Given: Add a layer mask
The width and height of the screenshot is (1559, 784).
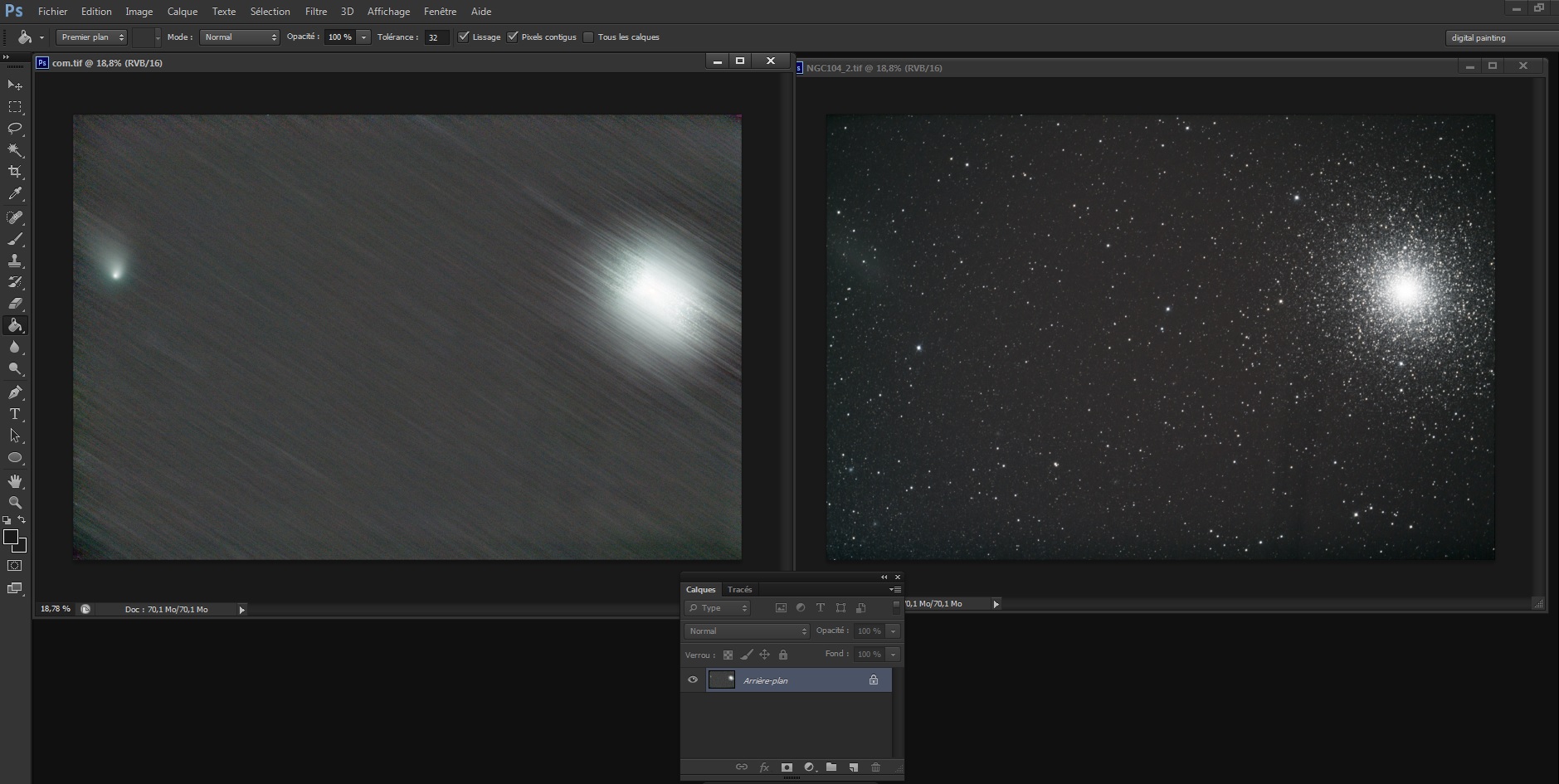Looking at the screenshot, I should tap(787, 767).
